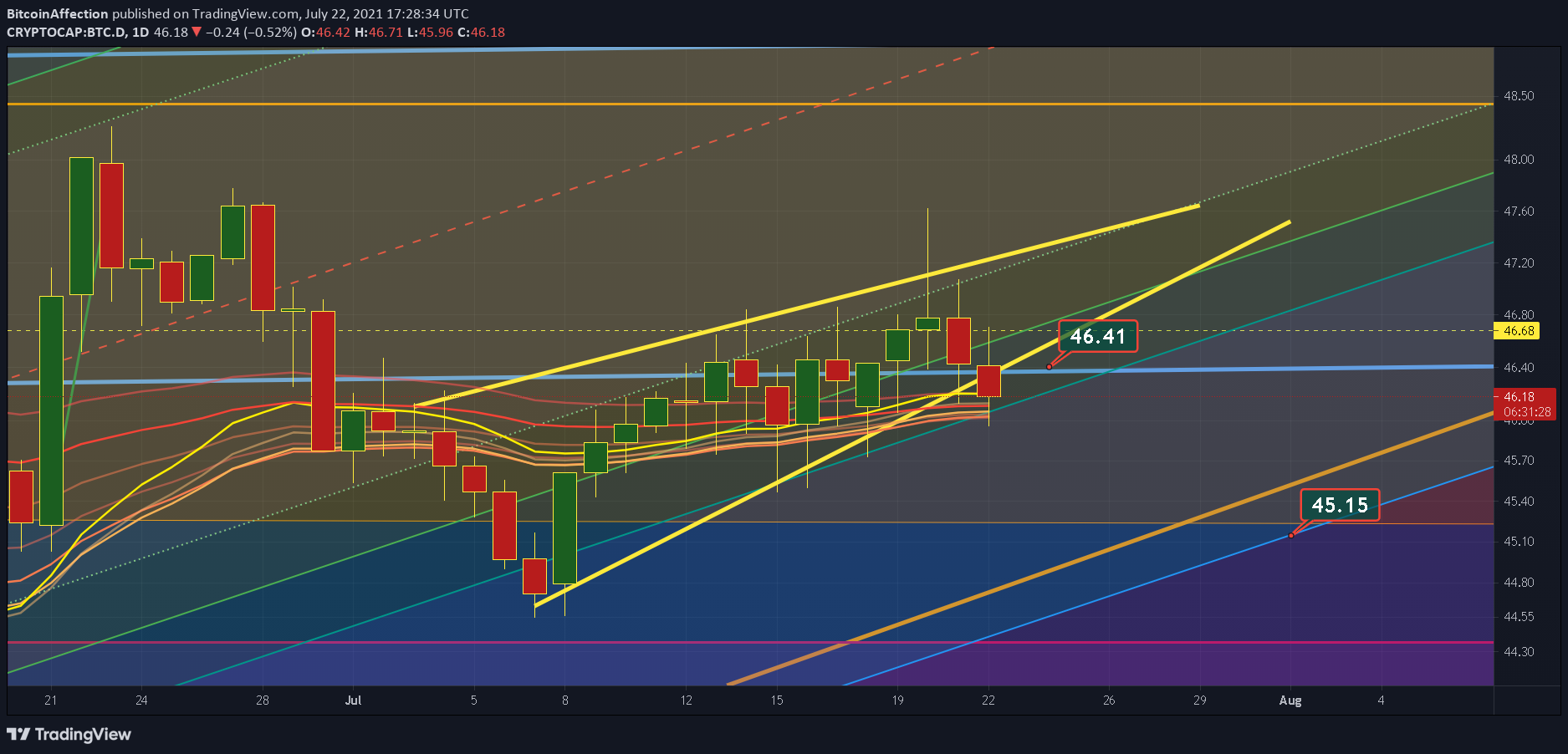This screenshot has height=754, width=1568.
Task: Click the 12 date on time axis
Action: click(x=686, y=701)
